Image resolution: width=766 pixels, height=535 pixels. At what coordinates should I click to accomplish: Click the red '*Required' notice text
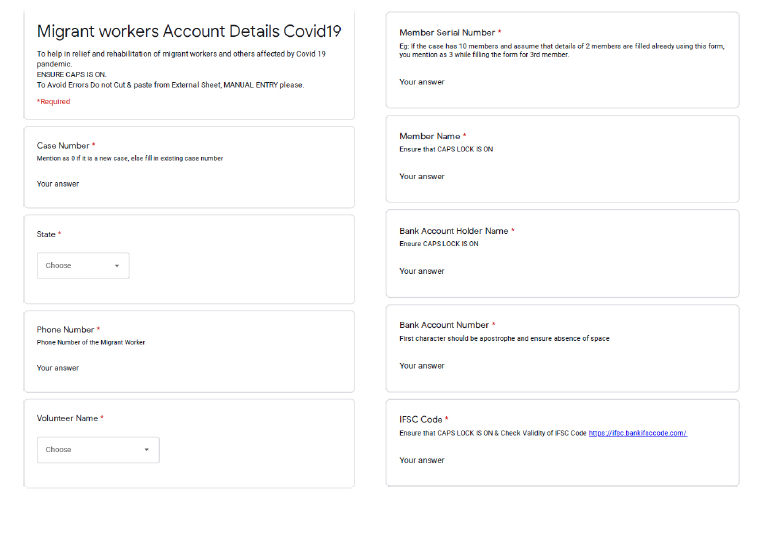coord(53,102)
